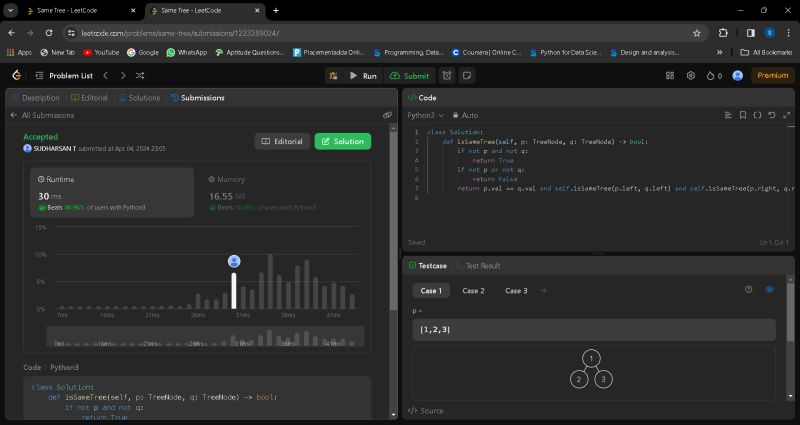Click the LeetCode logo icon
Viewport: 800px width, 425px height.
(x=16, y=75)
